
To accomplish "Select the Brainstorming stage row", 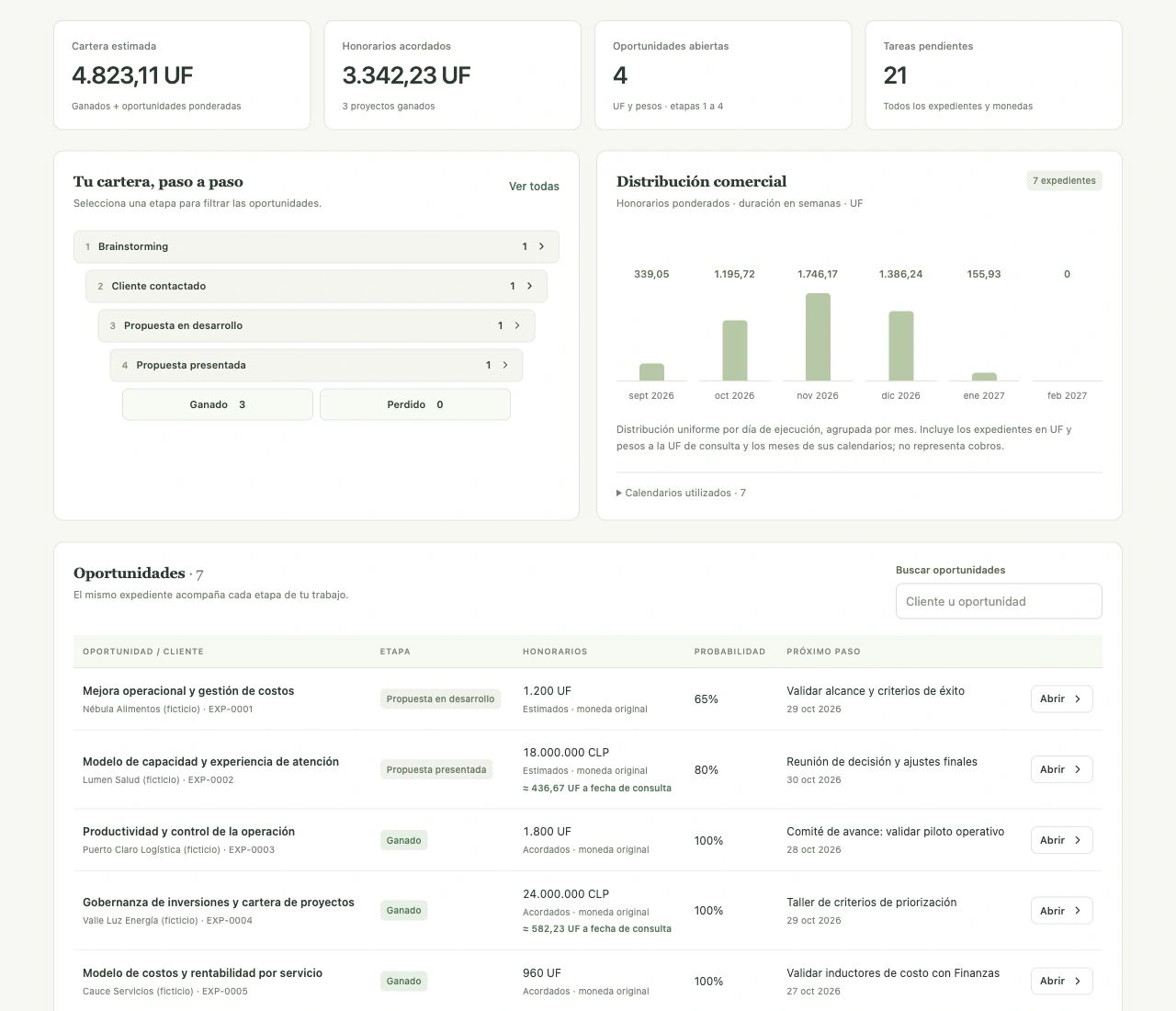I will point(316,246).
